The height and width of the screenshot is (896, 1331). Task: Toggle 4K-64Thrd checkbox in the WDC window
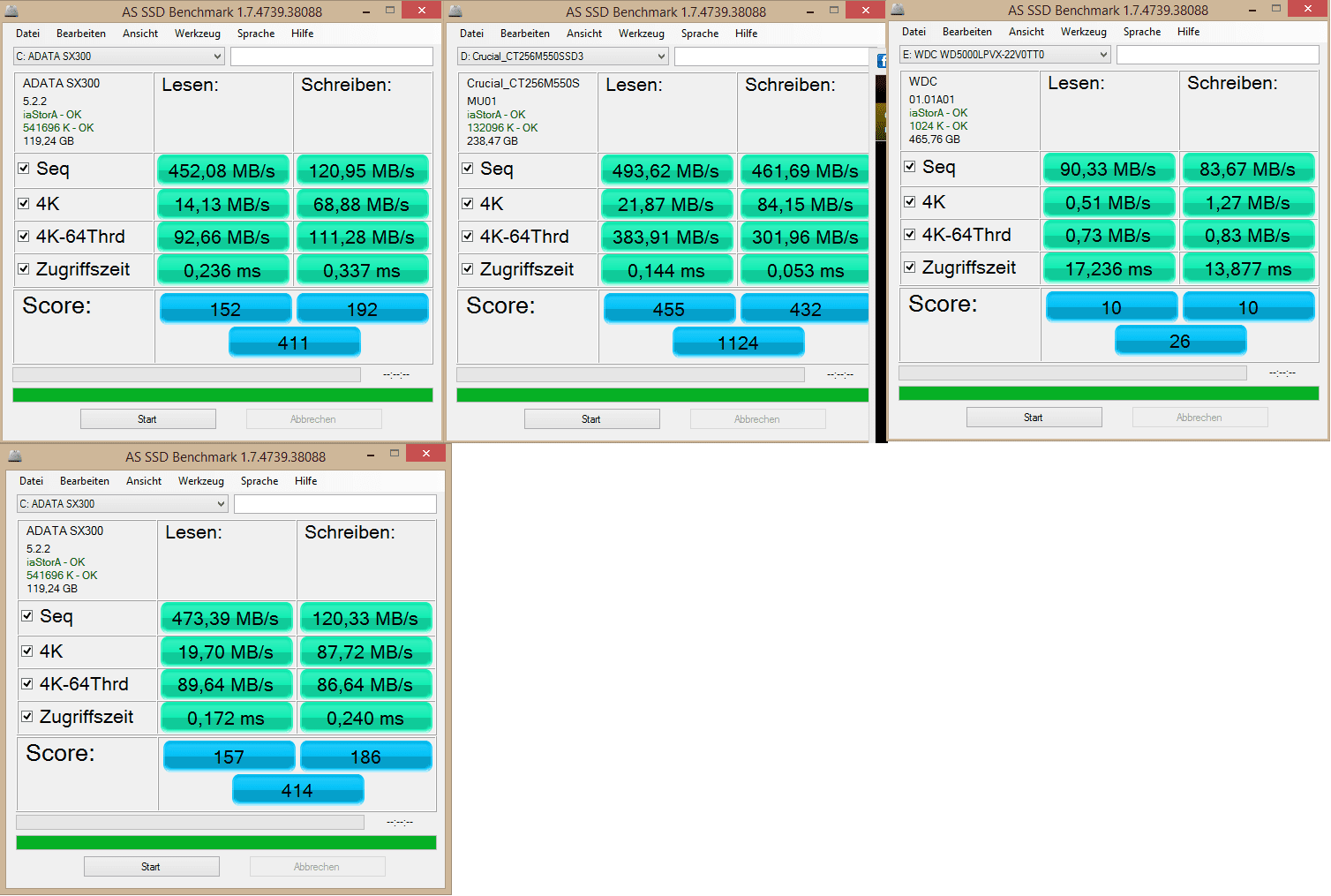910,234
